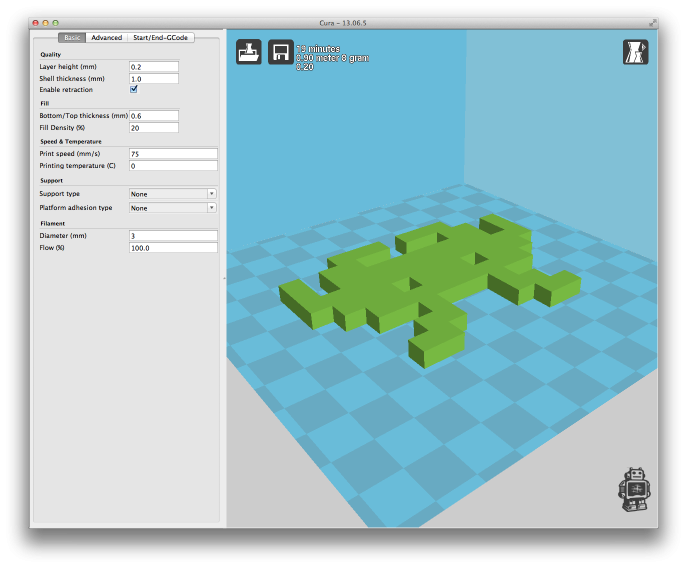687x568 pixels.
Task: Switch to the Basic tab
Action: pyautogui.click(x=72, y=38)
